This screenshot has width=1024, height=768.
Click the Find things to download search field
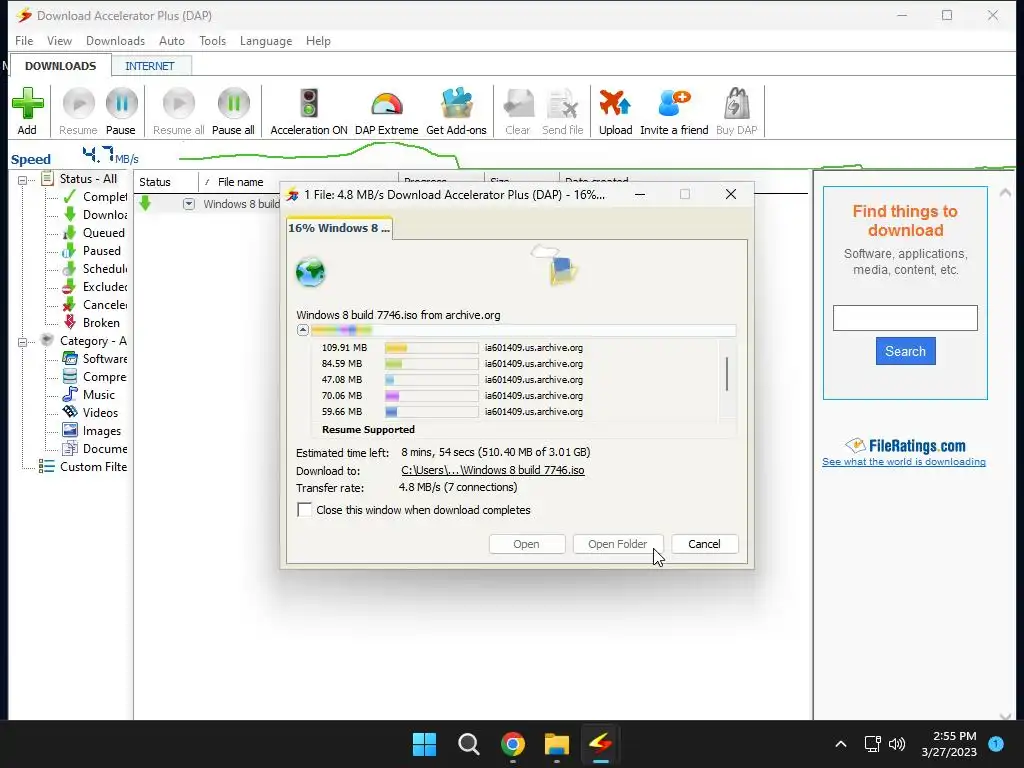(905, 318)
